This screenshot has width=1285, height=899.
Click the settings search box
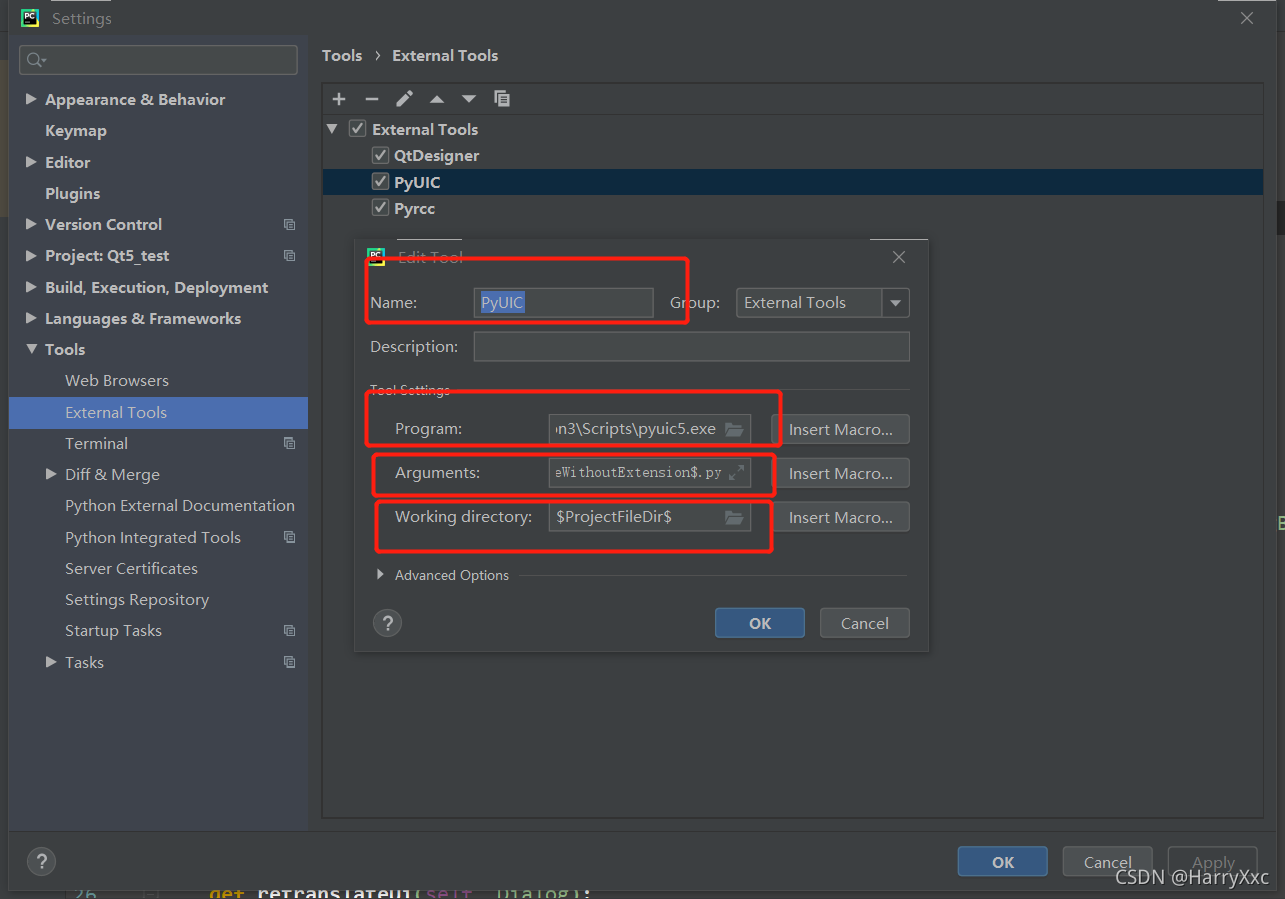(158, 60)
